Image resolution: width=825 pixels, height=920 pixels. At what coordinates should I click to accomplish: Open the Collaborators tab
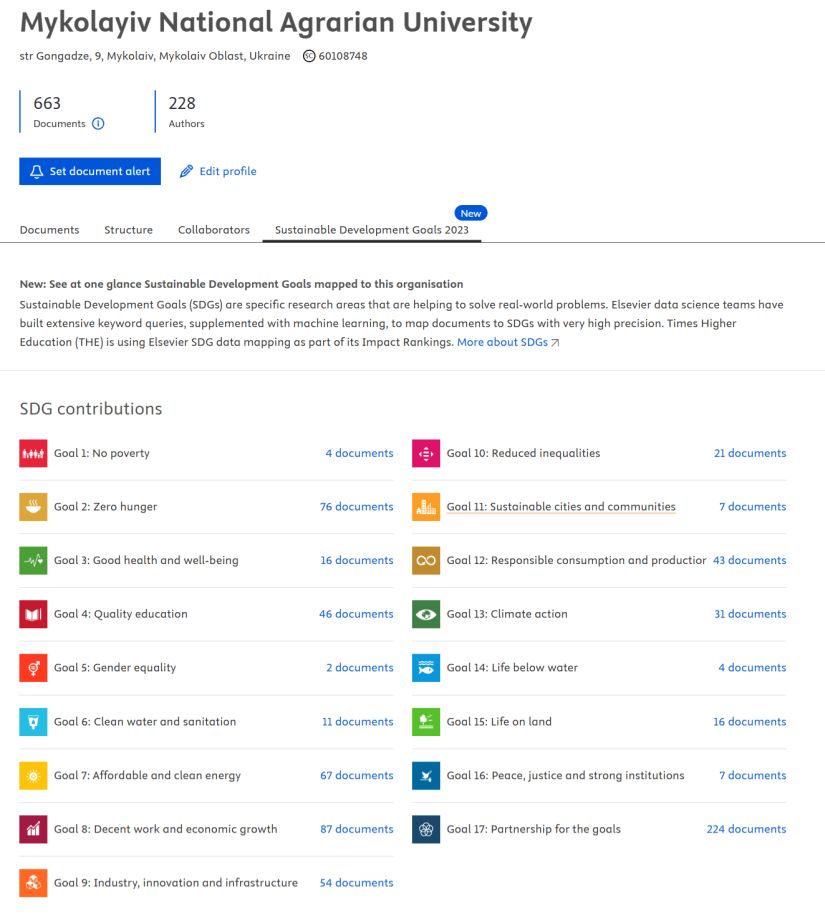(x=214, y=230)
